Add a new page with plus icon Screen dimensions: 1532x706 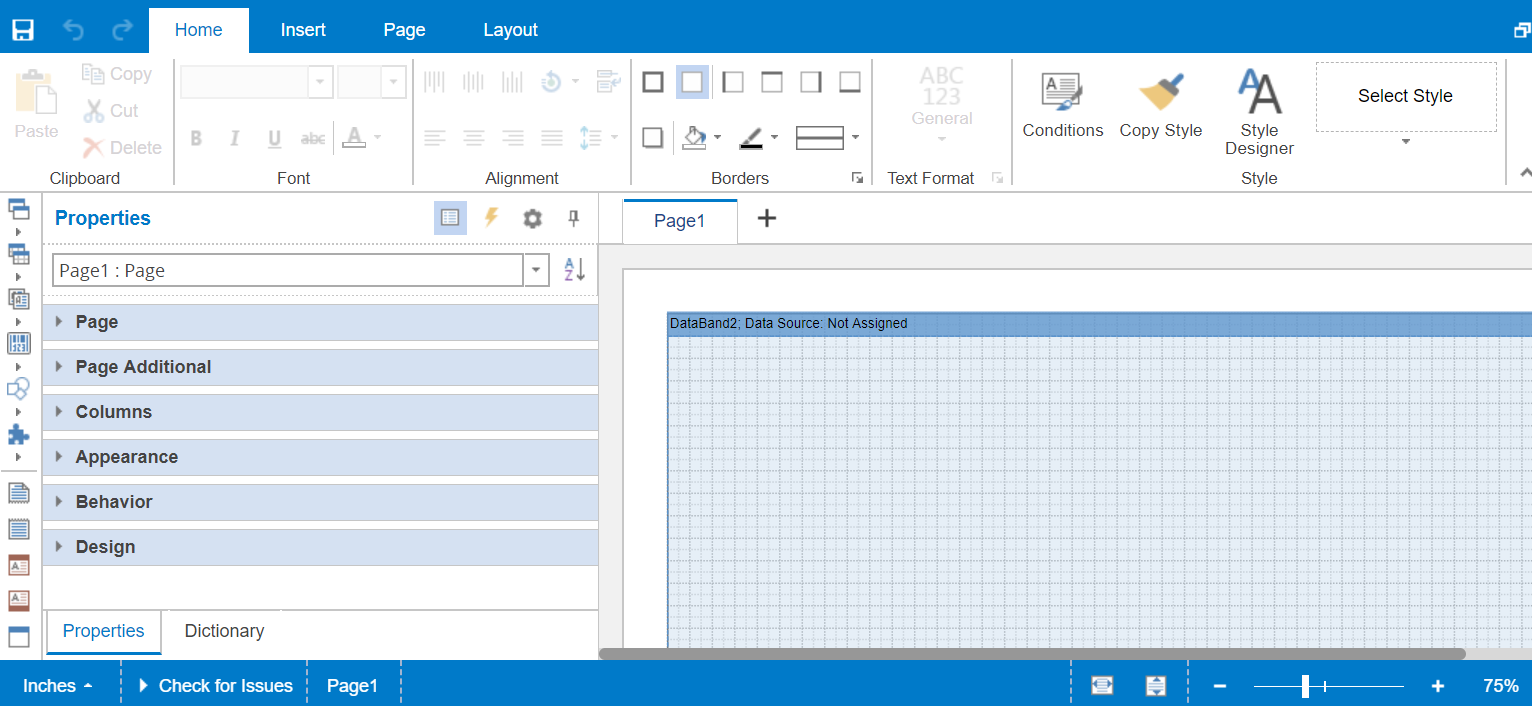pos(766,218)
